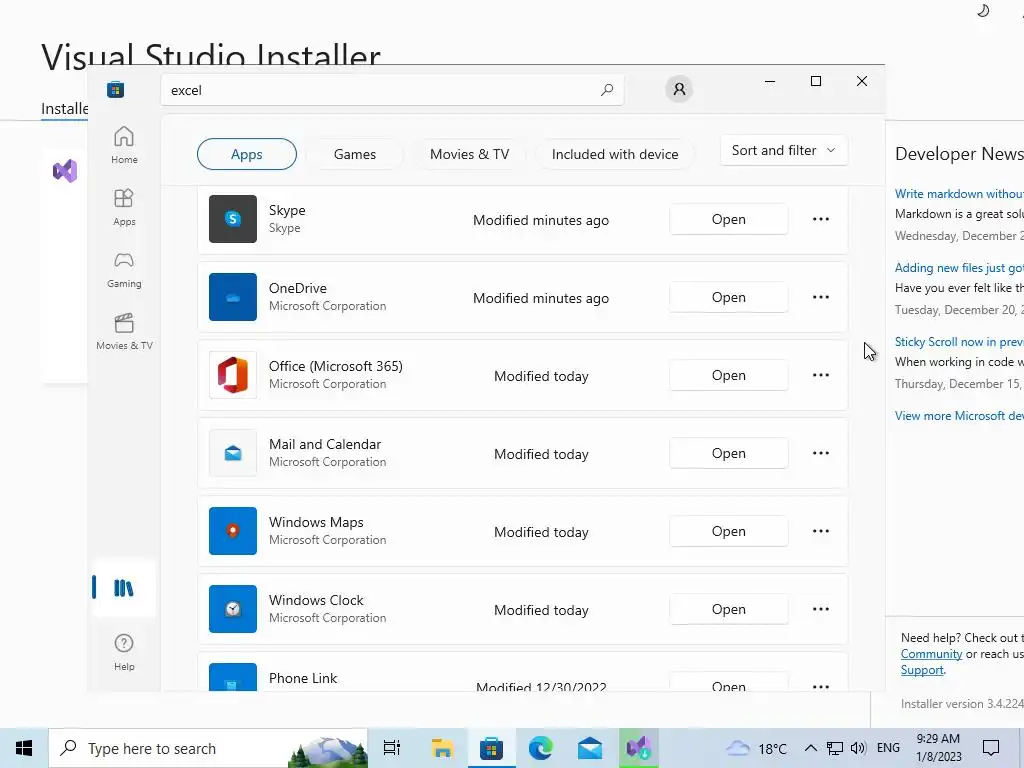
Task: Open Gaming section in the sidebar
Action: pos(123,269)
